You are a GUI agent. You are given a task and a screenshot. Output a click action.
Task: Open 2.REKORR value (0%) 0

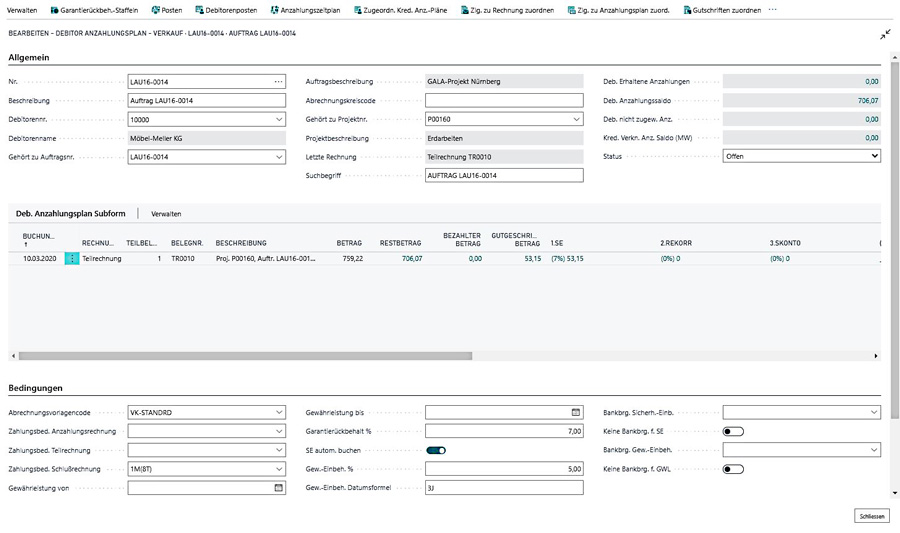point(670,259)
